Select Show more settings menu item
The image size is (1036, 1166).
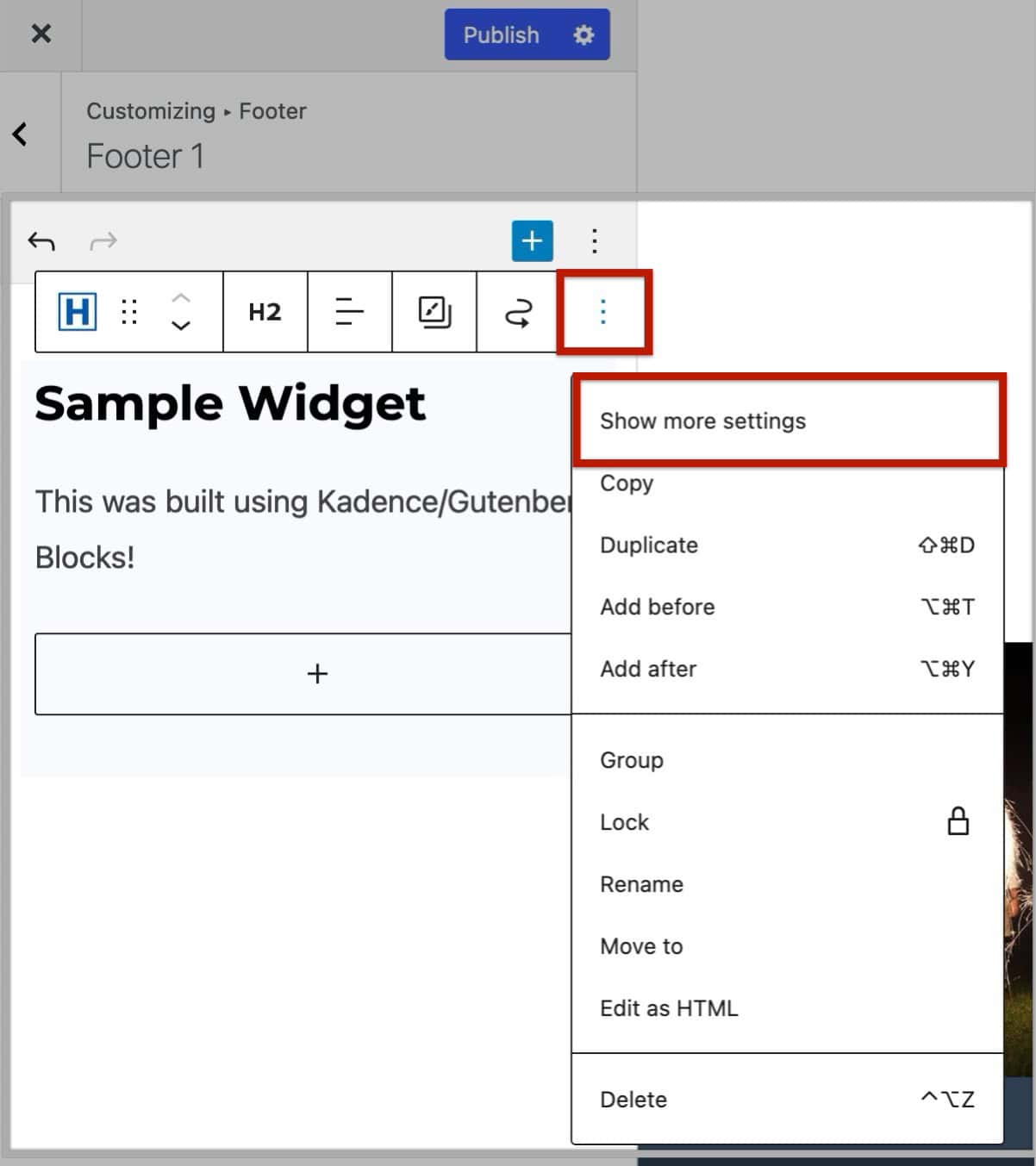702,421
